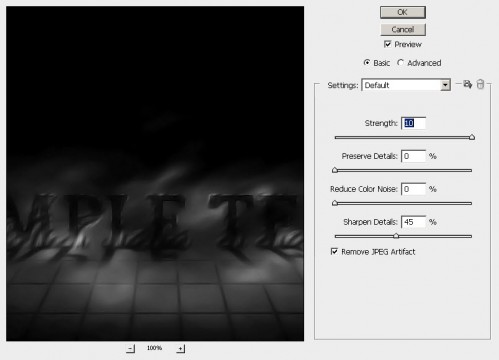Save a copy of current settings icon

468,84
